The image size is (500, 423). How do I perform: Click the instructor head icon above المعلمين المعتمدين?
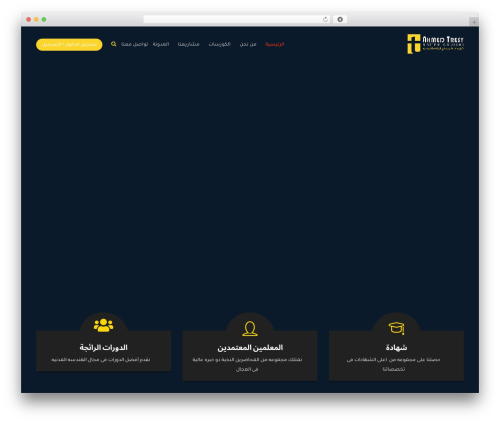point(250,328)
